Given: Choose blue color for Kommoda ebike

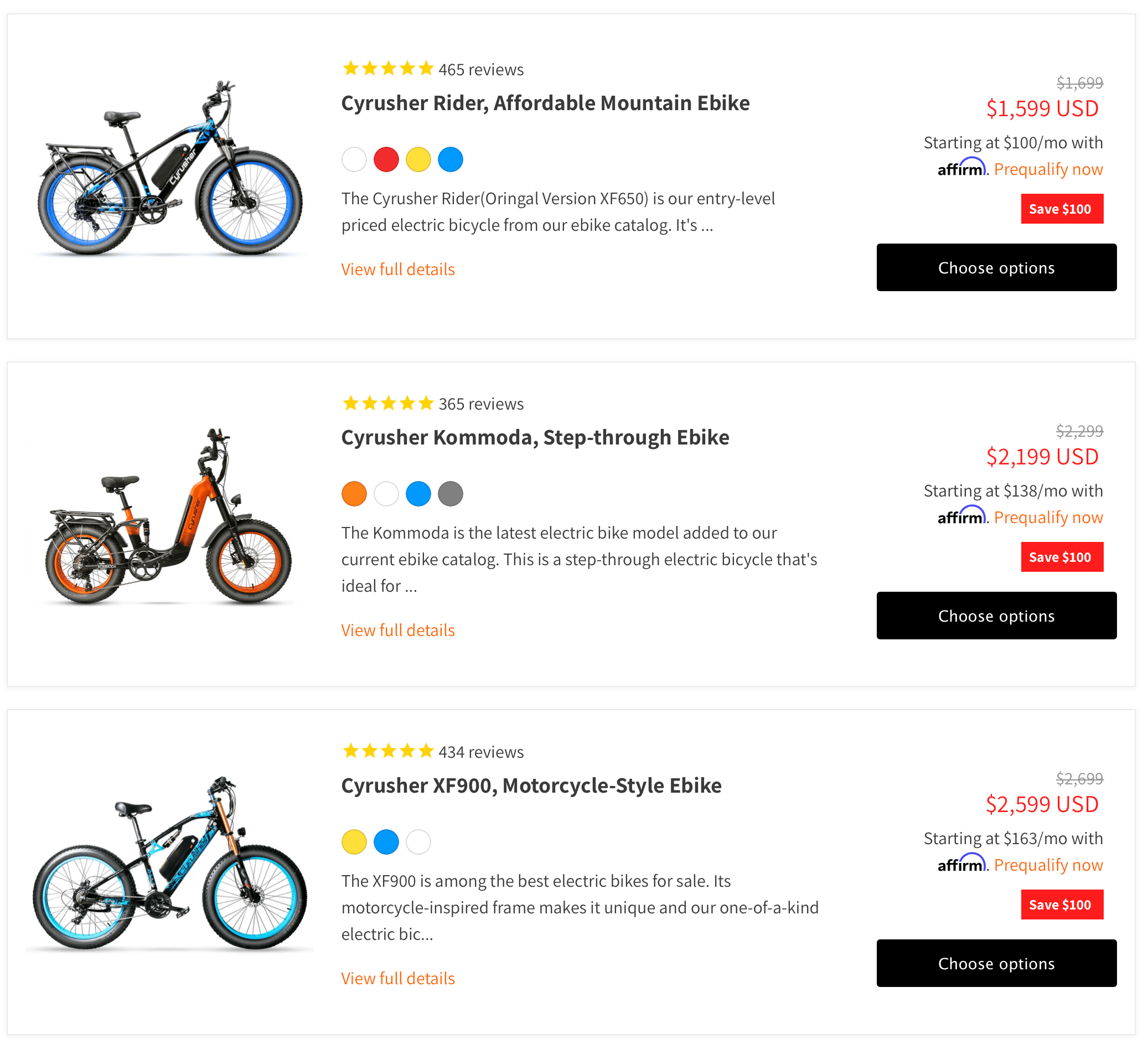Looking at the screenshot, I should coord(418,494).
